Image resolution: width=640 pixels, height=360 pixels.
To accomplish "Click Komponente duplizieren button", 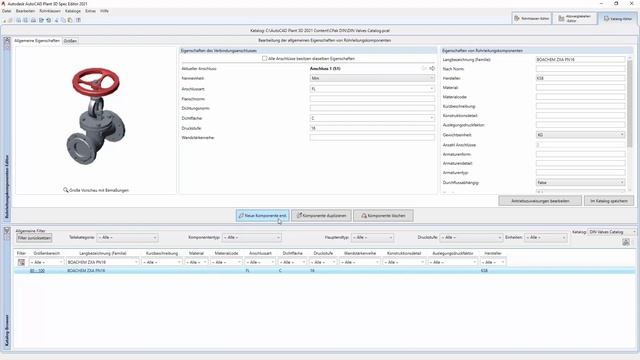I will (x=321, y=216).
